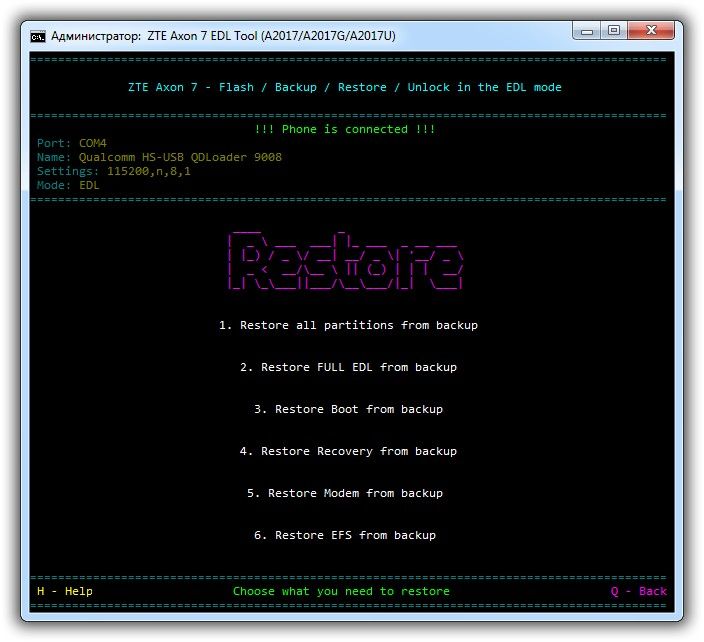The image size is (704, 642).
Task: Click the EDL mode value
Action: (x=89, y=185)
